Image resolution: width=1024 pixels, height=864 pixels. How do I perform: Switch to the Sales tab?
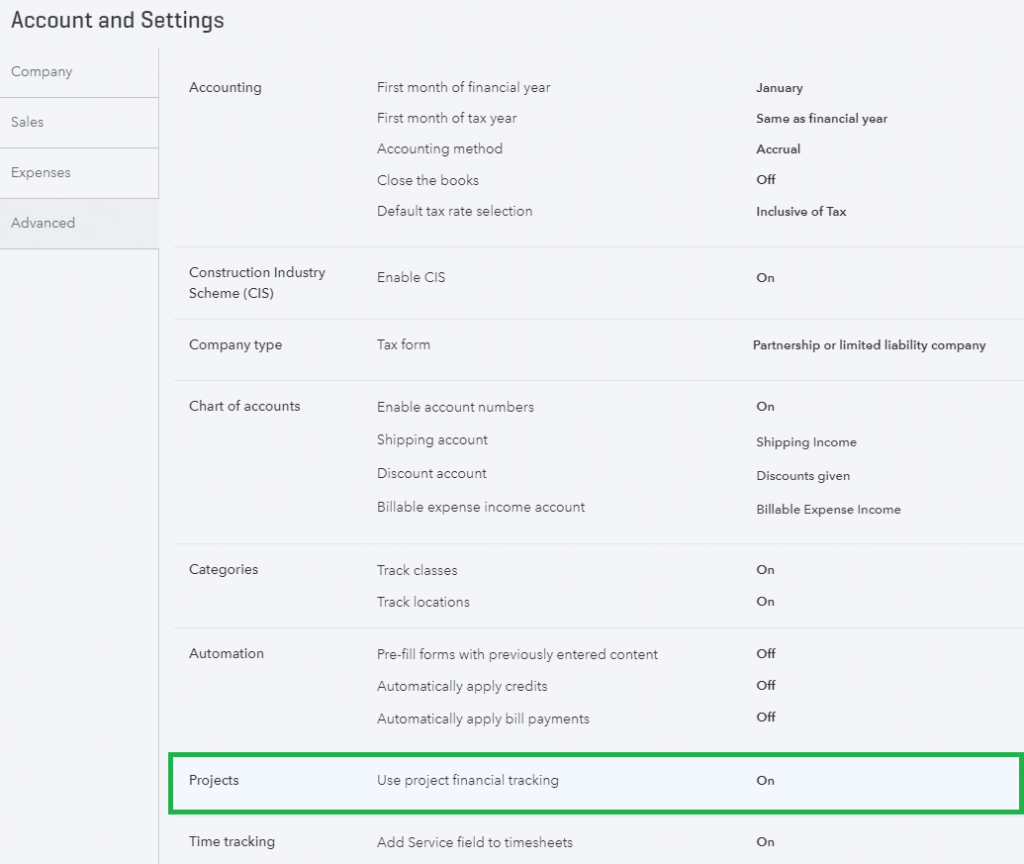click(78, 122)
